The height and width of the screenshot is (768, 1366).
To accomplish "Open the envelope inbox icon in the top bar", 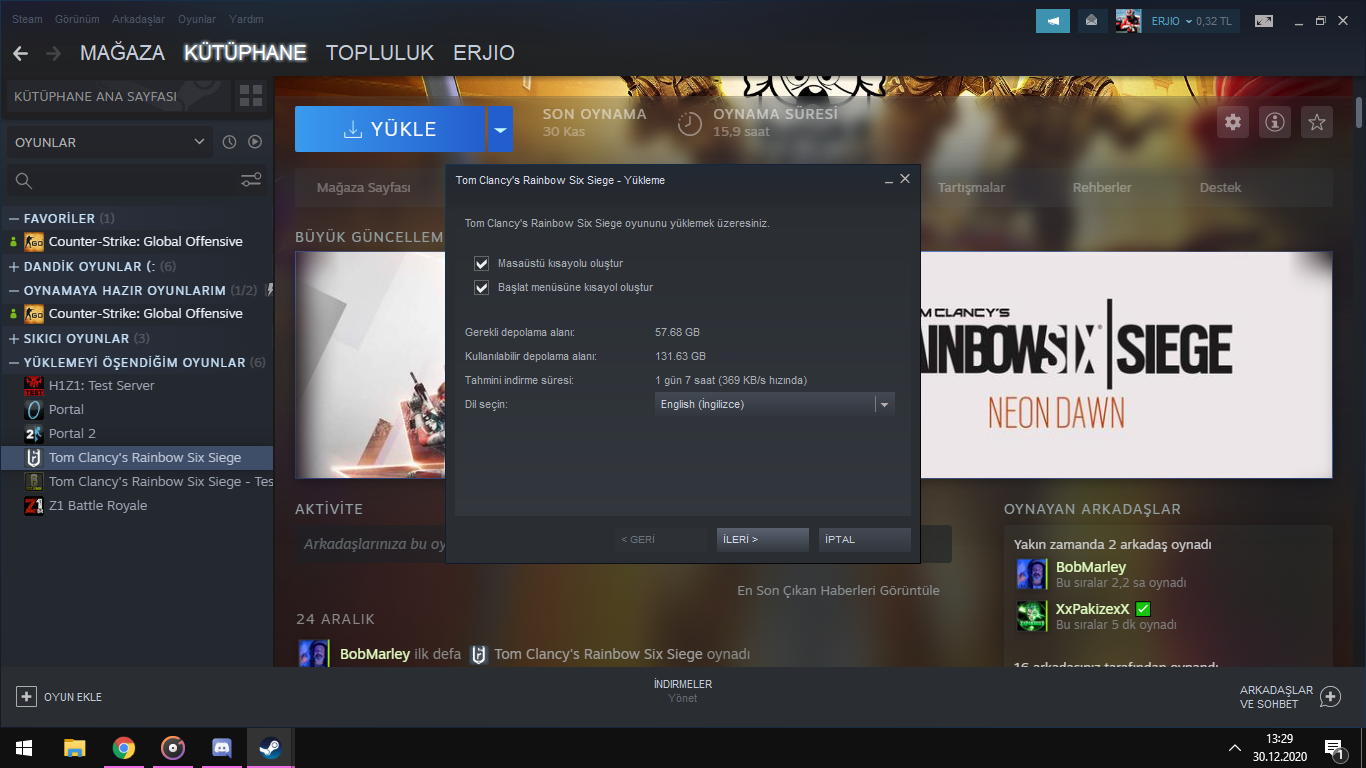I will [1091, 20].
